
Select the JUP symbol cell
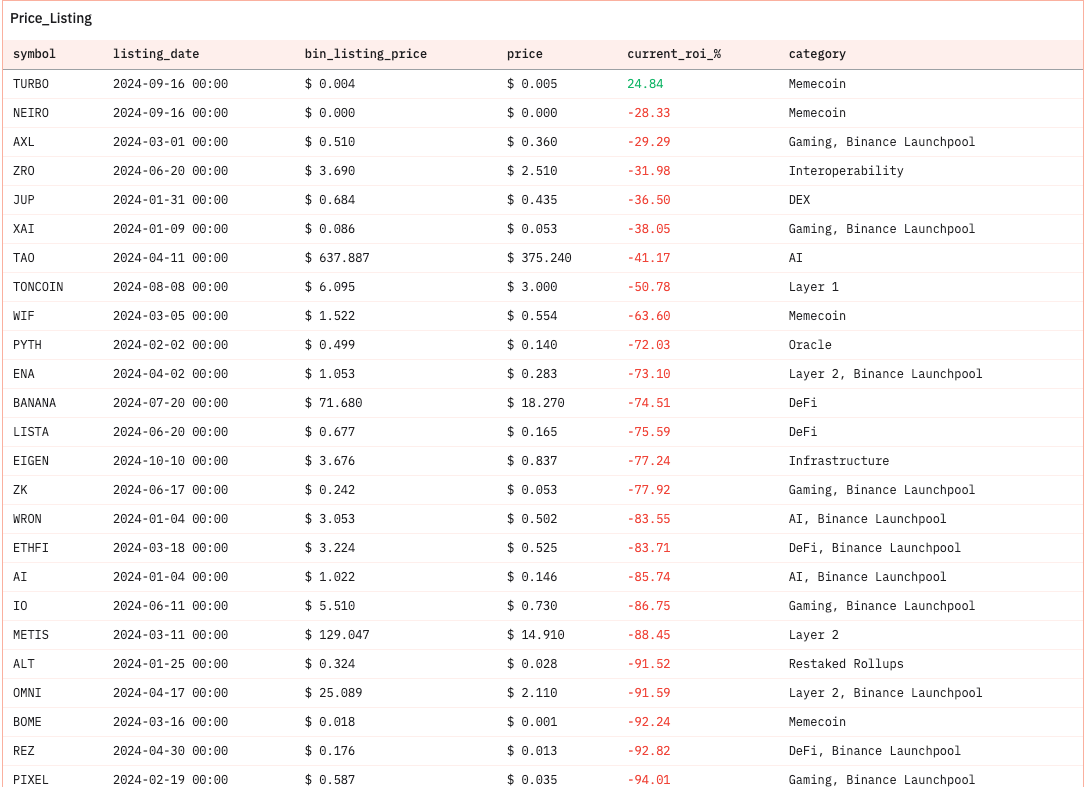pos(24,200)
